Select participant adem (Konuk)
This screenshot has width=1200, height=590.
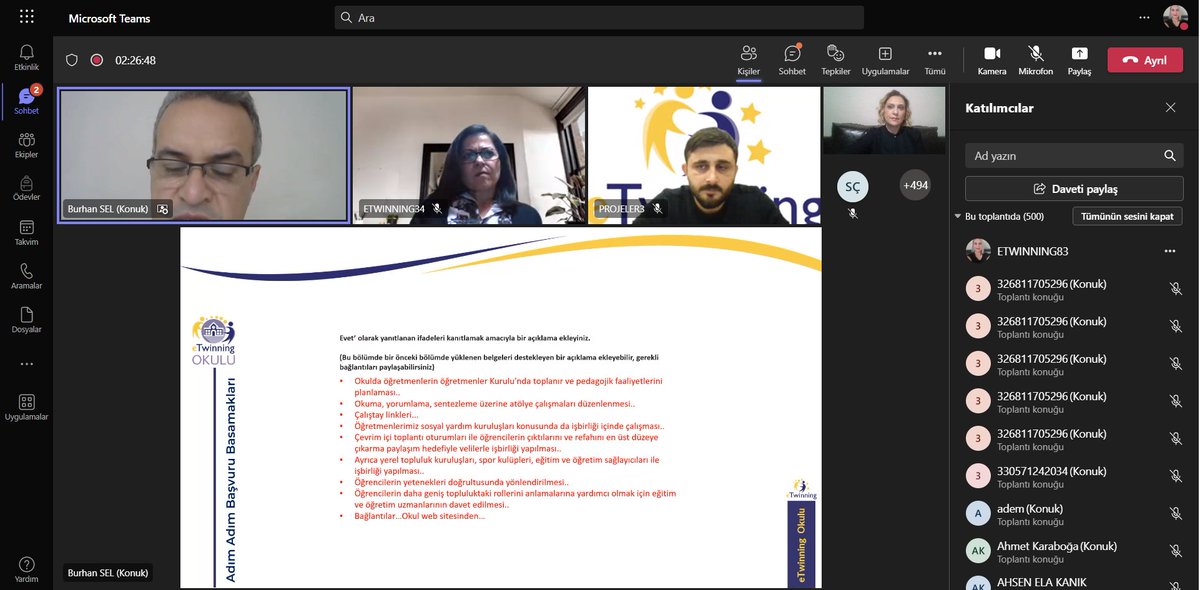pos(1074,514)
